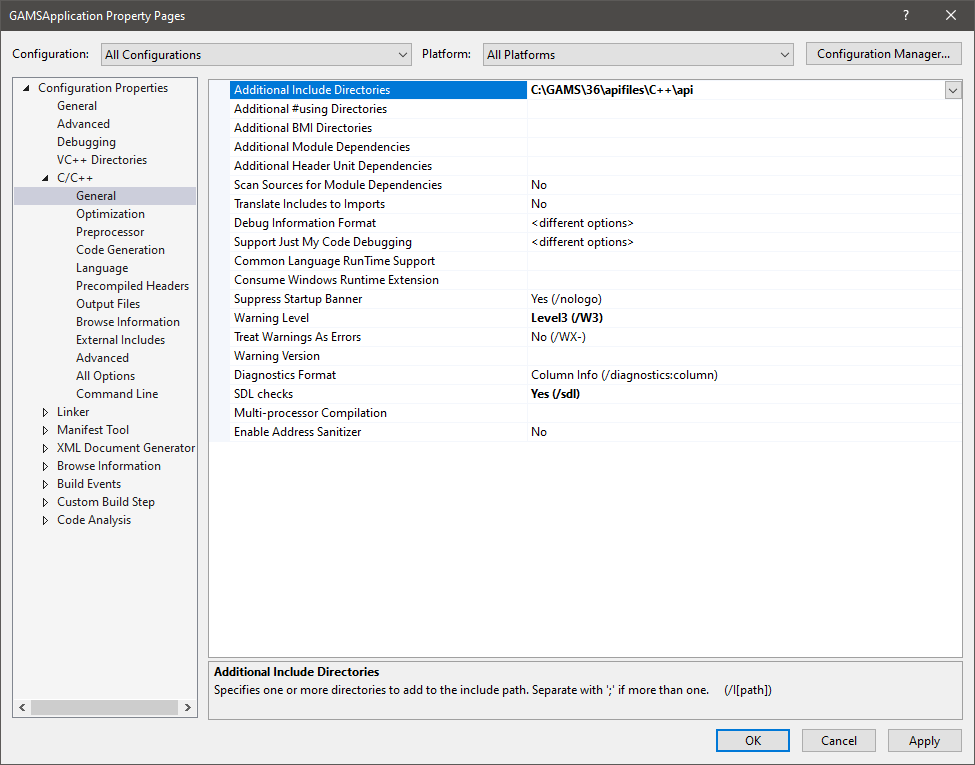
Task: Open Additional Include Directories dropdown arrow
Action: point(952,90)
